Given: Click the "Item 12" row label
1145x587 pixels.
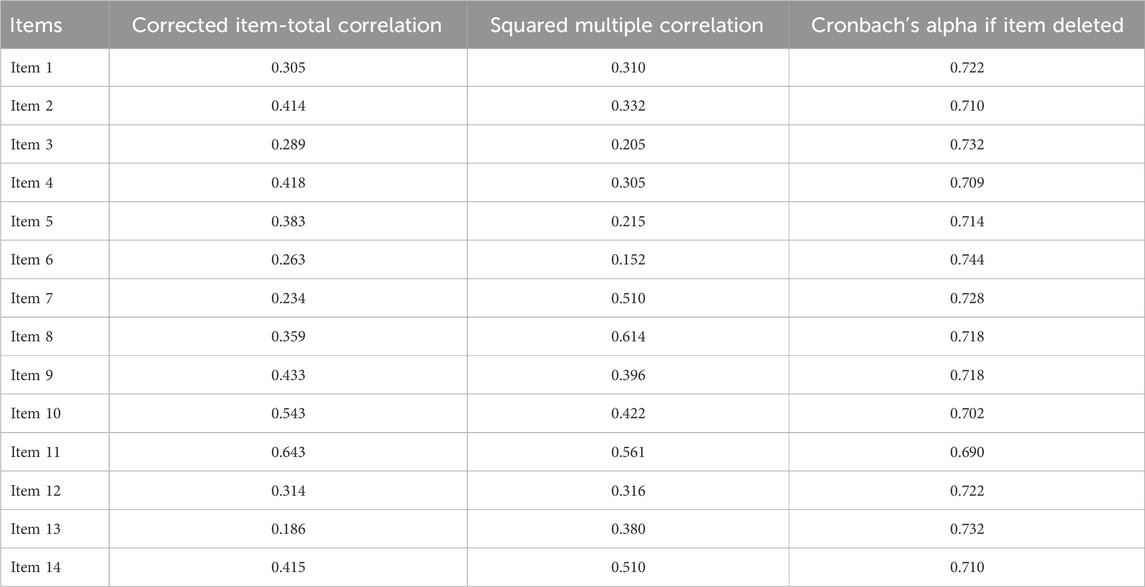Looking at the screenshot, I should pyautogui.click(x=35, y=491).
